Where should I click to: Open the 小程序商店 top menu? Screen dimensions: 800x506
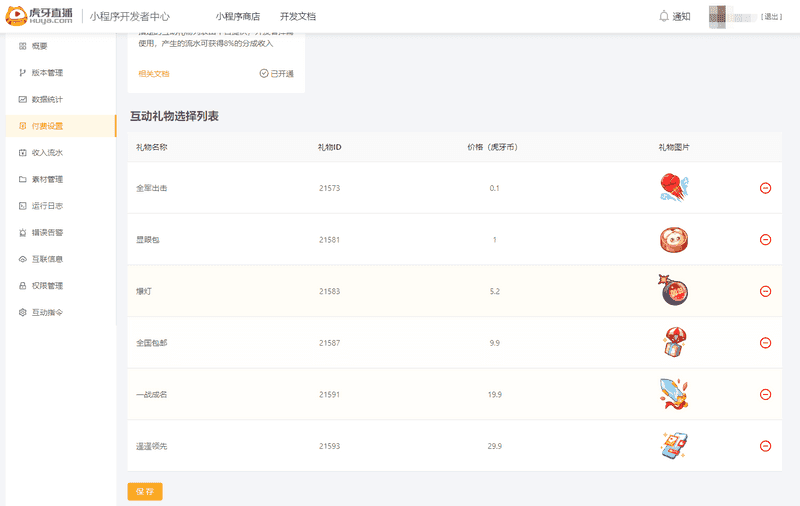click(x=238, y=16)
